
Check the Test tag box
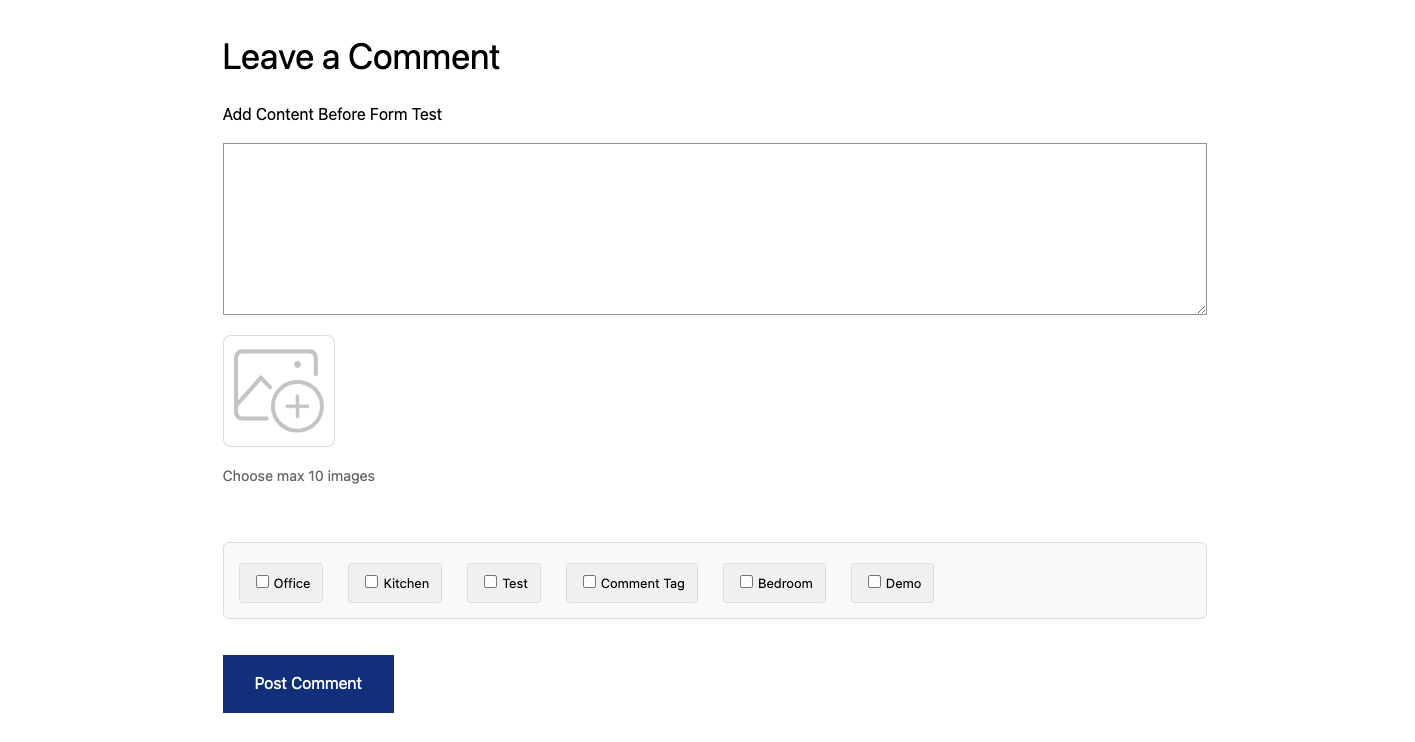(x=490, y=582)
